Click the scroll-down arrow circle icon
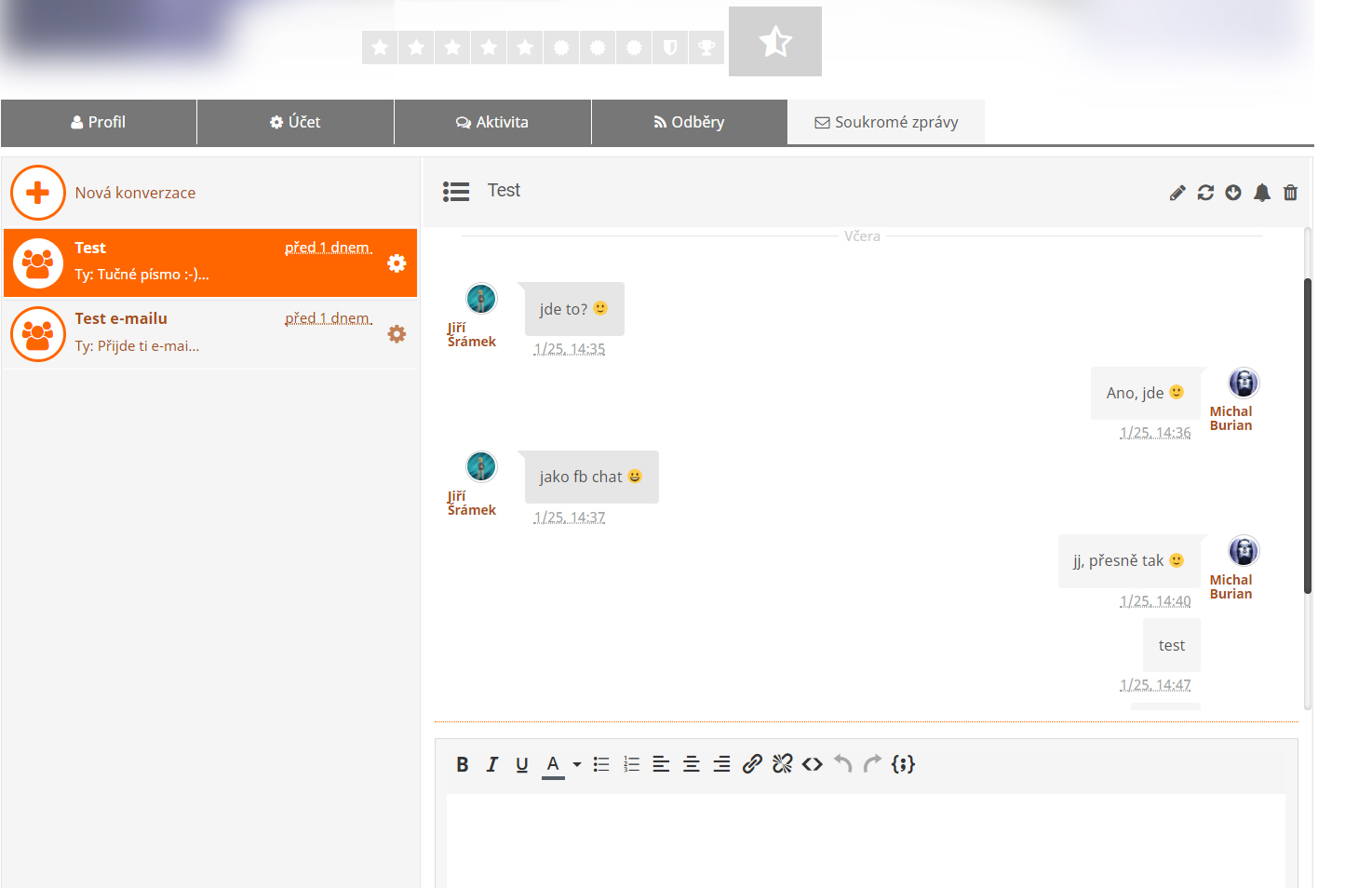The width and height of the screenshot is (1372, 888). pos(1233,193)
